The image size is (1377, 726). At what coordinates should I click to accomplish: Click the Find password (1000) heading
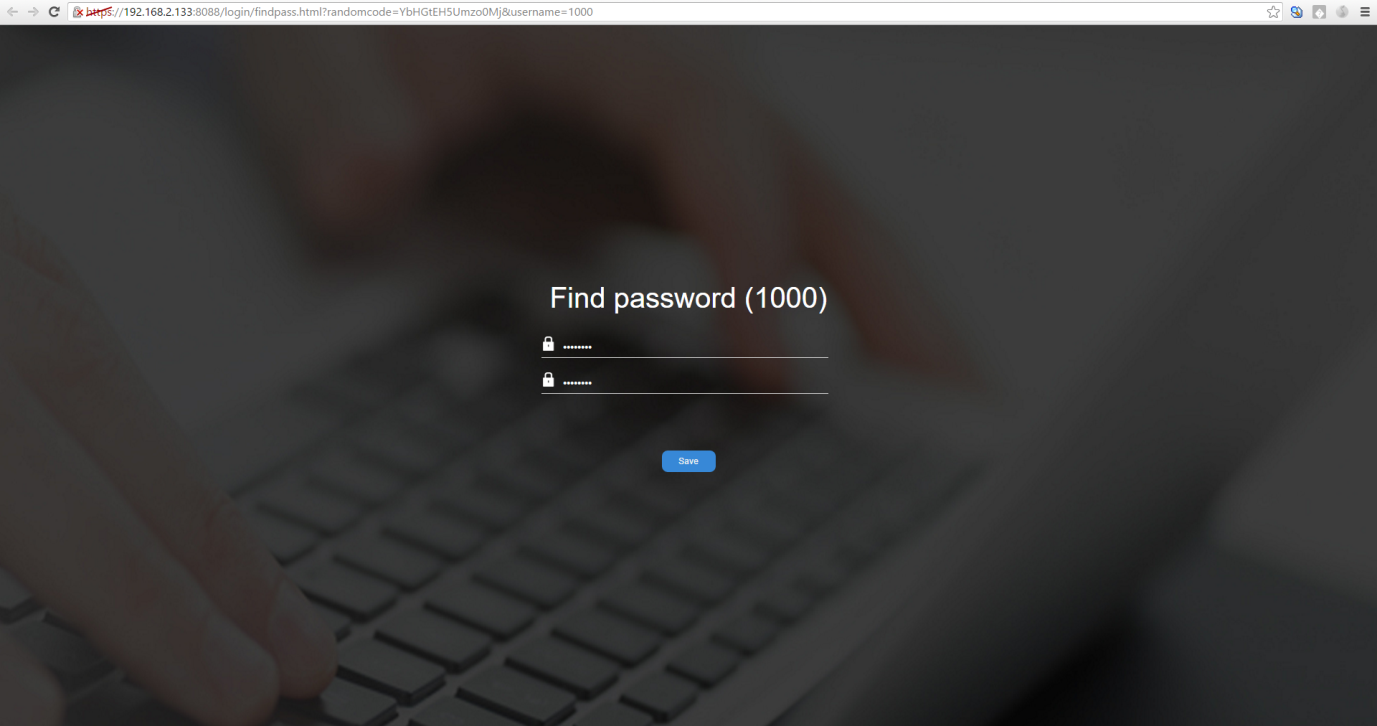pyautogui.click(x=689, y=298)
